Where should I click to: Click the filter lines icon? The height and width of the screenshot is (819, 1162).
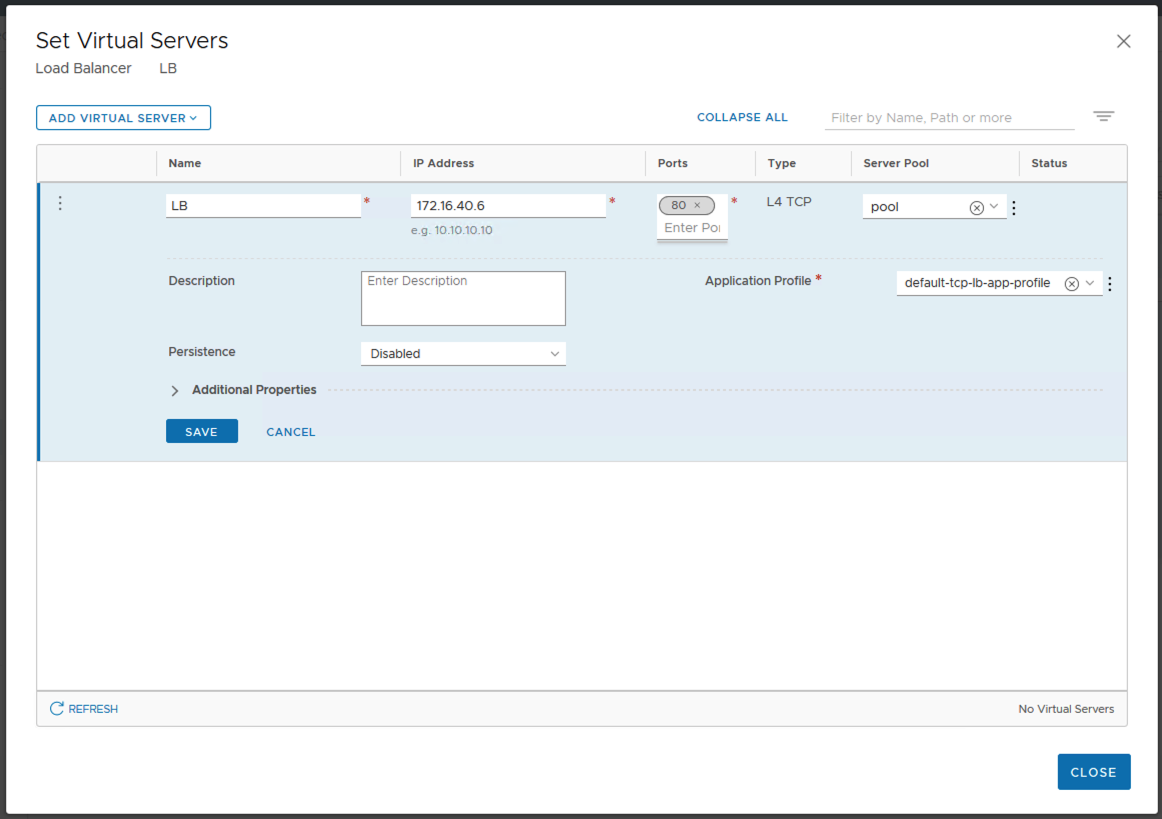point(1103,117)
